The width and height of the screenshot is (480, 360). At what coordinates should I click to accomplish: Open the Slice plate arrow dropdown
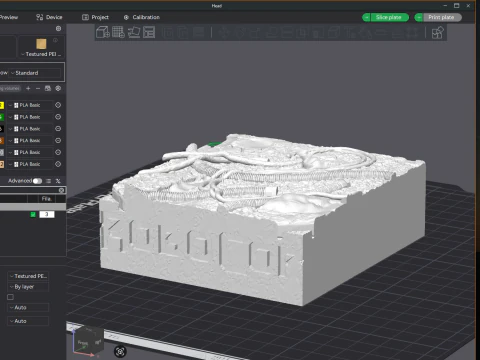(366, 17)
